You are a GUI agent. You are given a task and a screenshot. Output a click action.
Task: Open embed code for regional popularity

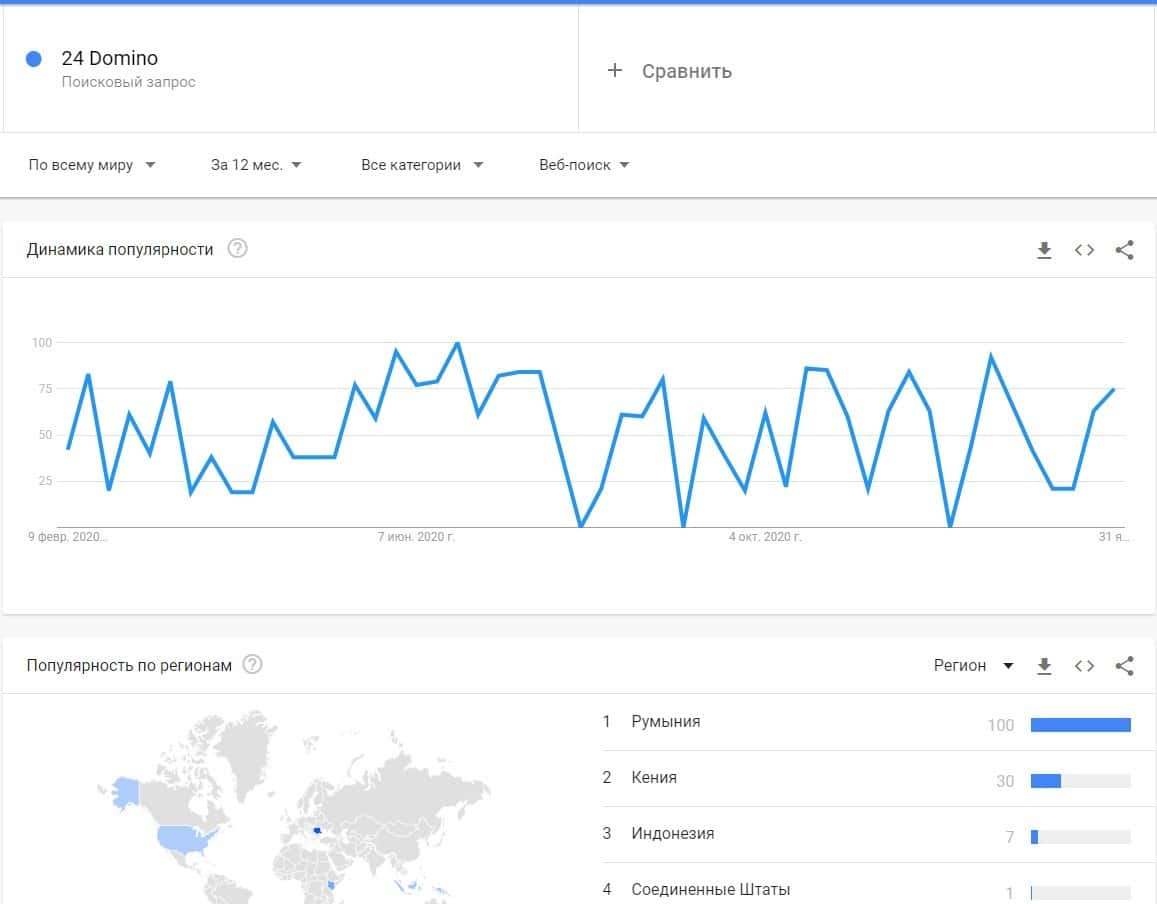[x=1084, y=666]
